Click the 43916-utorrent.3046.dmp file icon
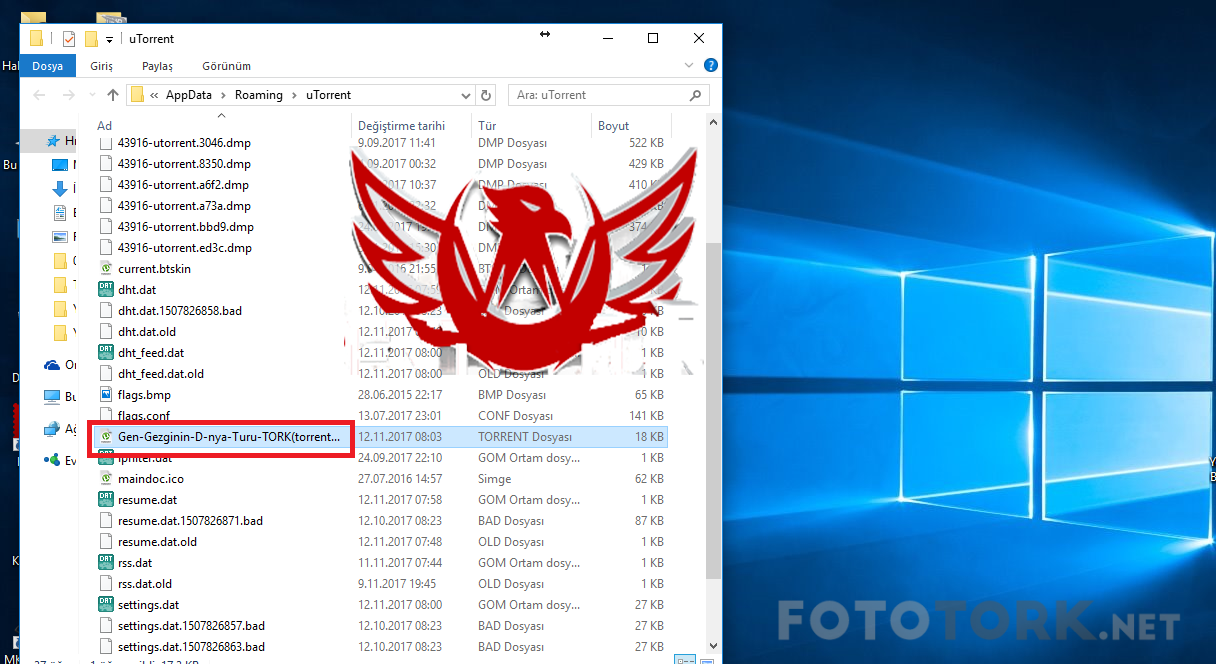The image size is (1216, 664). (x=106, y=142)
